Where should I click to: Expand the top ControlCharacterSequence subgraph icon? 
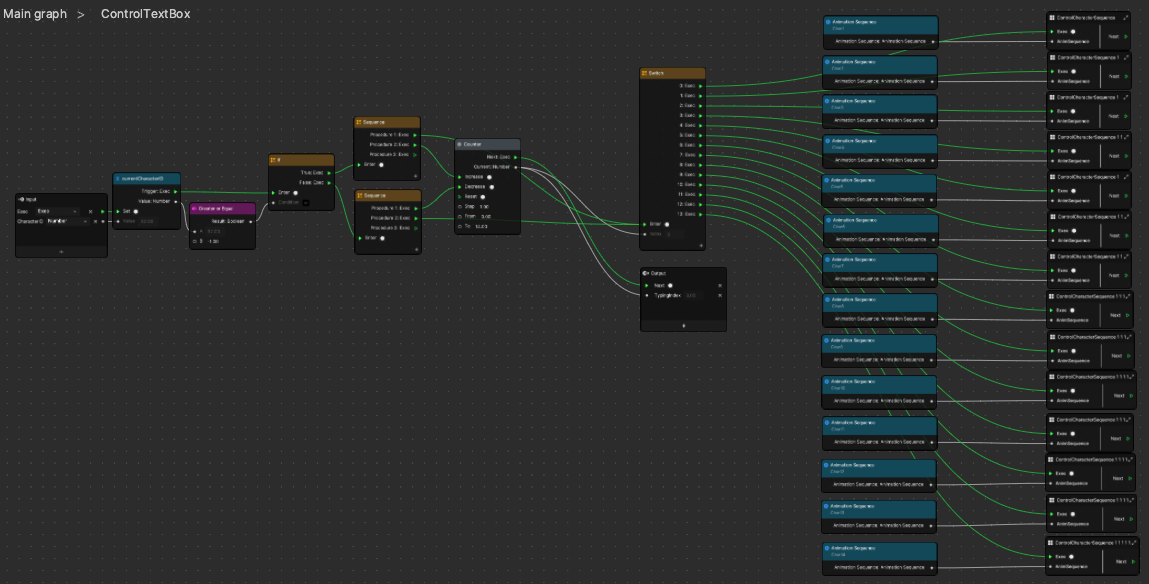click(1127, 17)
